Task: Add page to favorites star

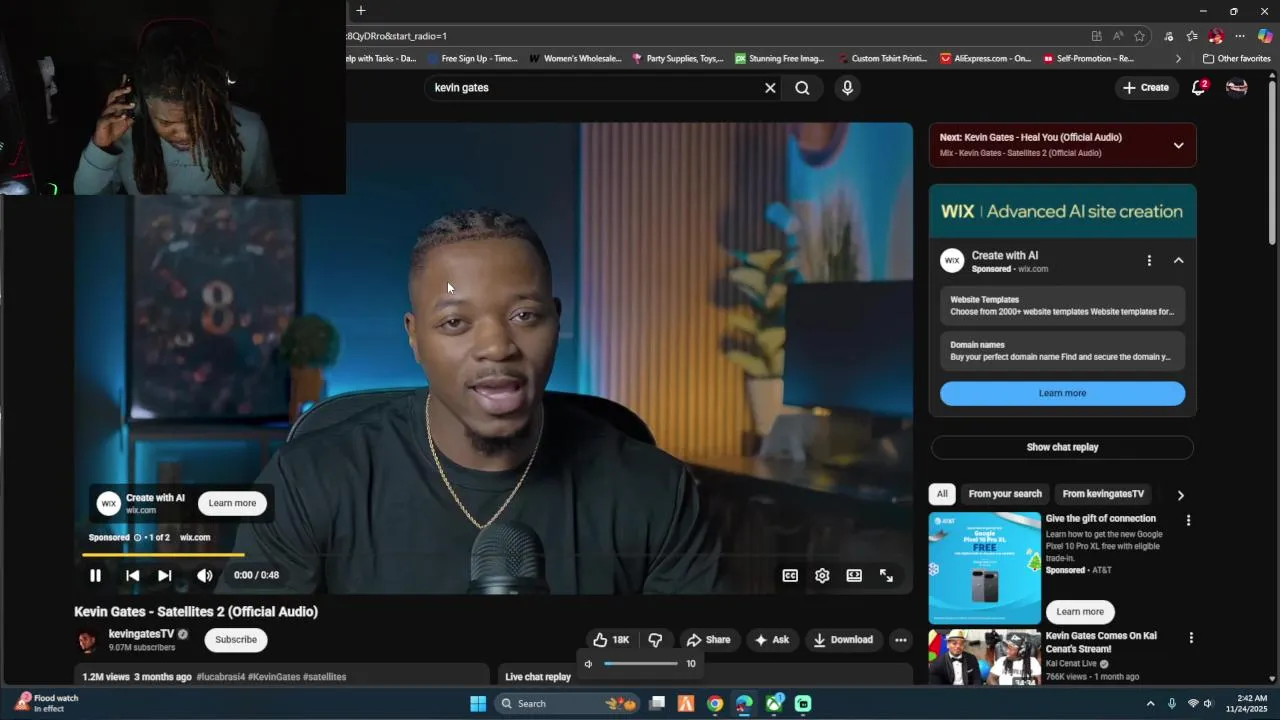Action: (1139, 36)
